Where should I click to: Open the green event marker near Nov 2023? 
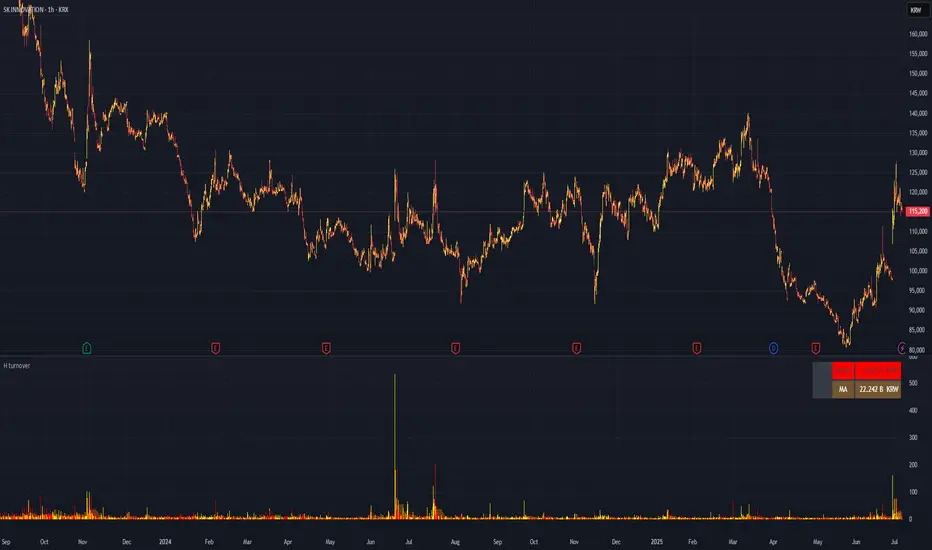(x=87, y=348)
